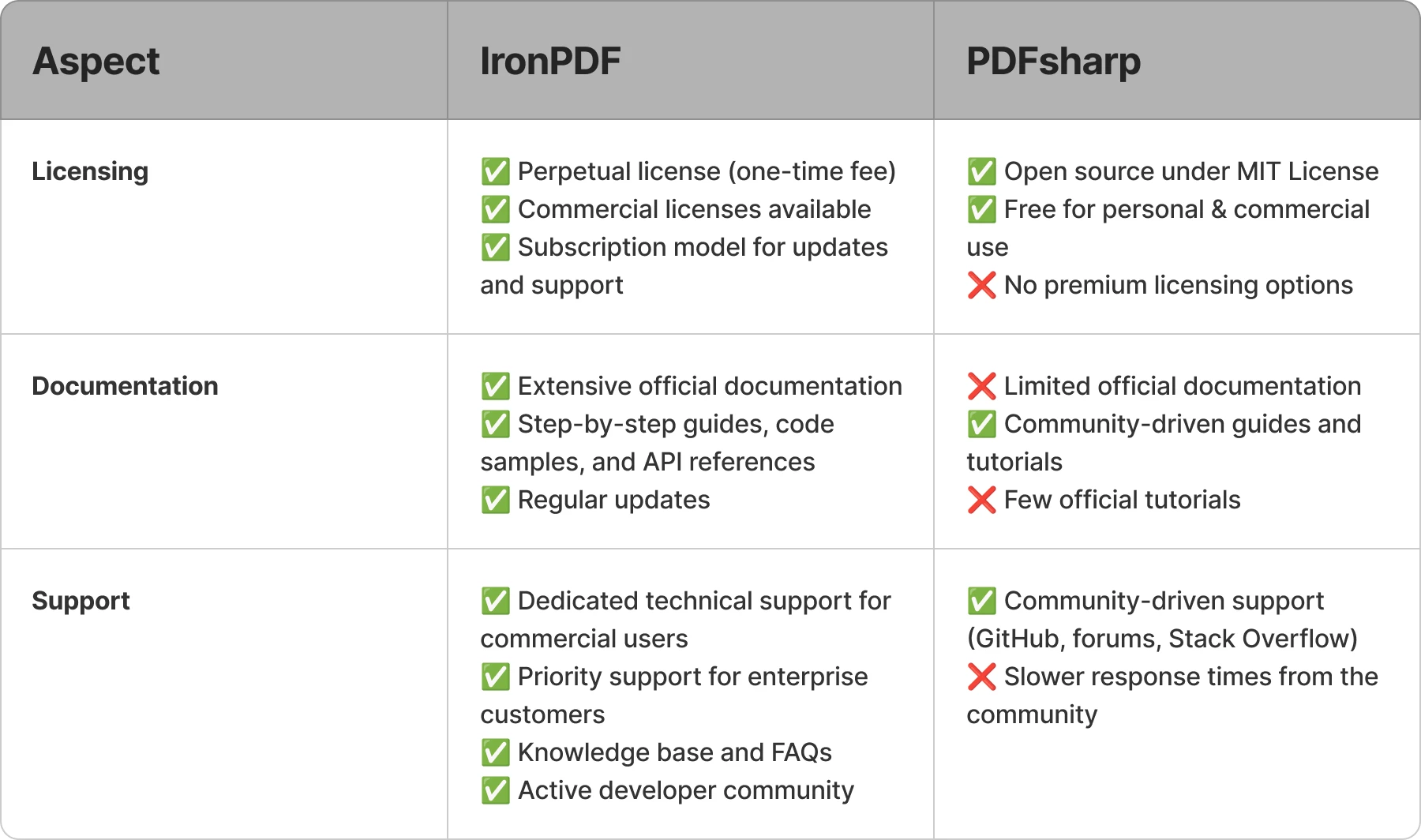Select the Aspect column header
The image size is (1421, 840).
[x=96, y=61]
